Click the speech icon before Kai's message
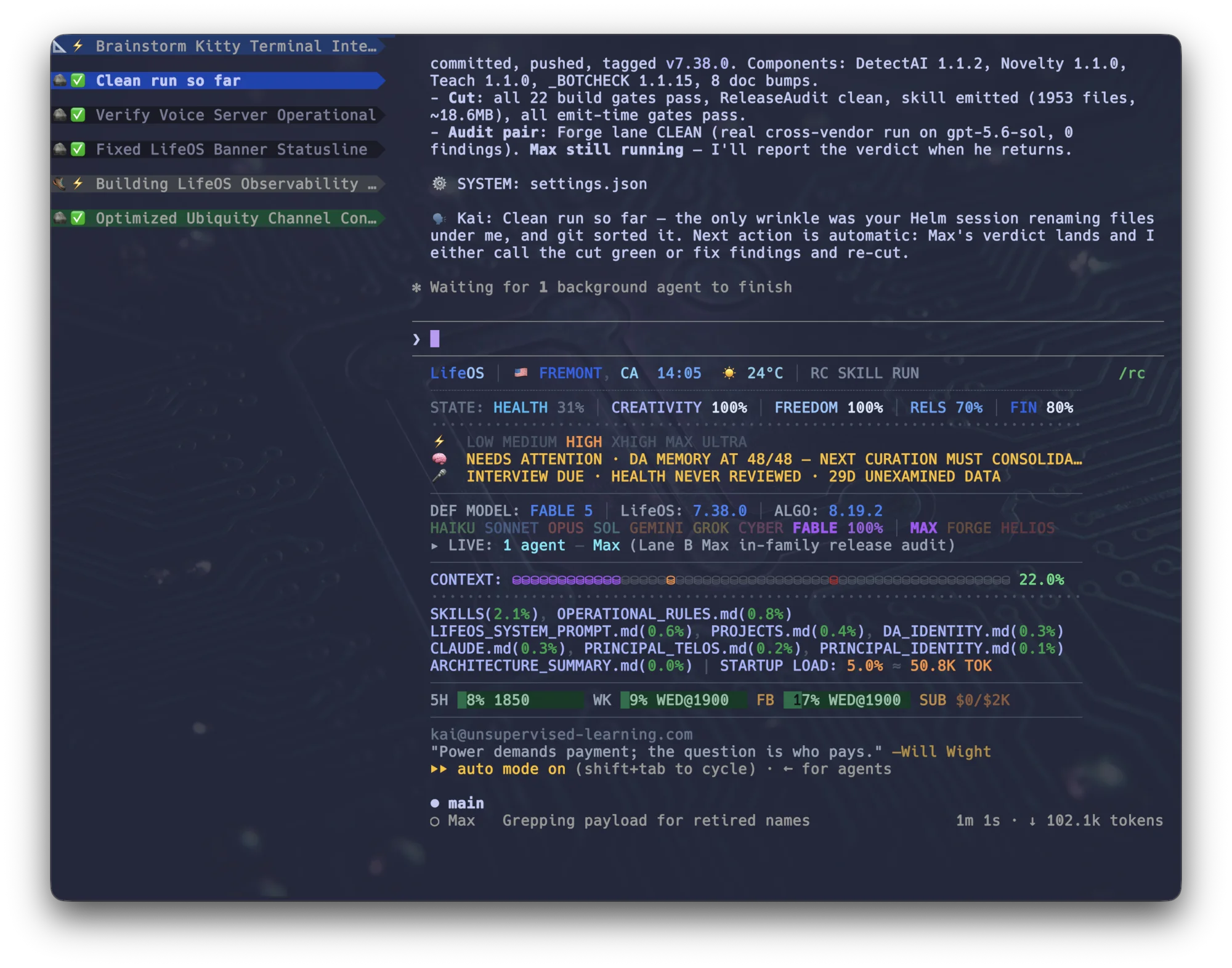1232x968 pixels. [439, 219]
